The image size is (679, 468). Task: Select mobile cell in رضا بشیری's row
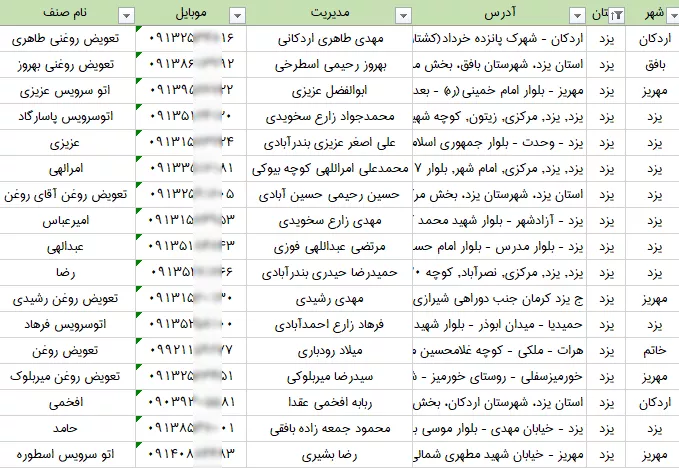click(x=191, y=455)
